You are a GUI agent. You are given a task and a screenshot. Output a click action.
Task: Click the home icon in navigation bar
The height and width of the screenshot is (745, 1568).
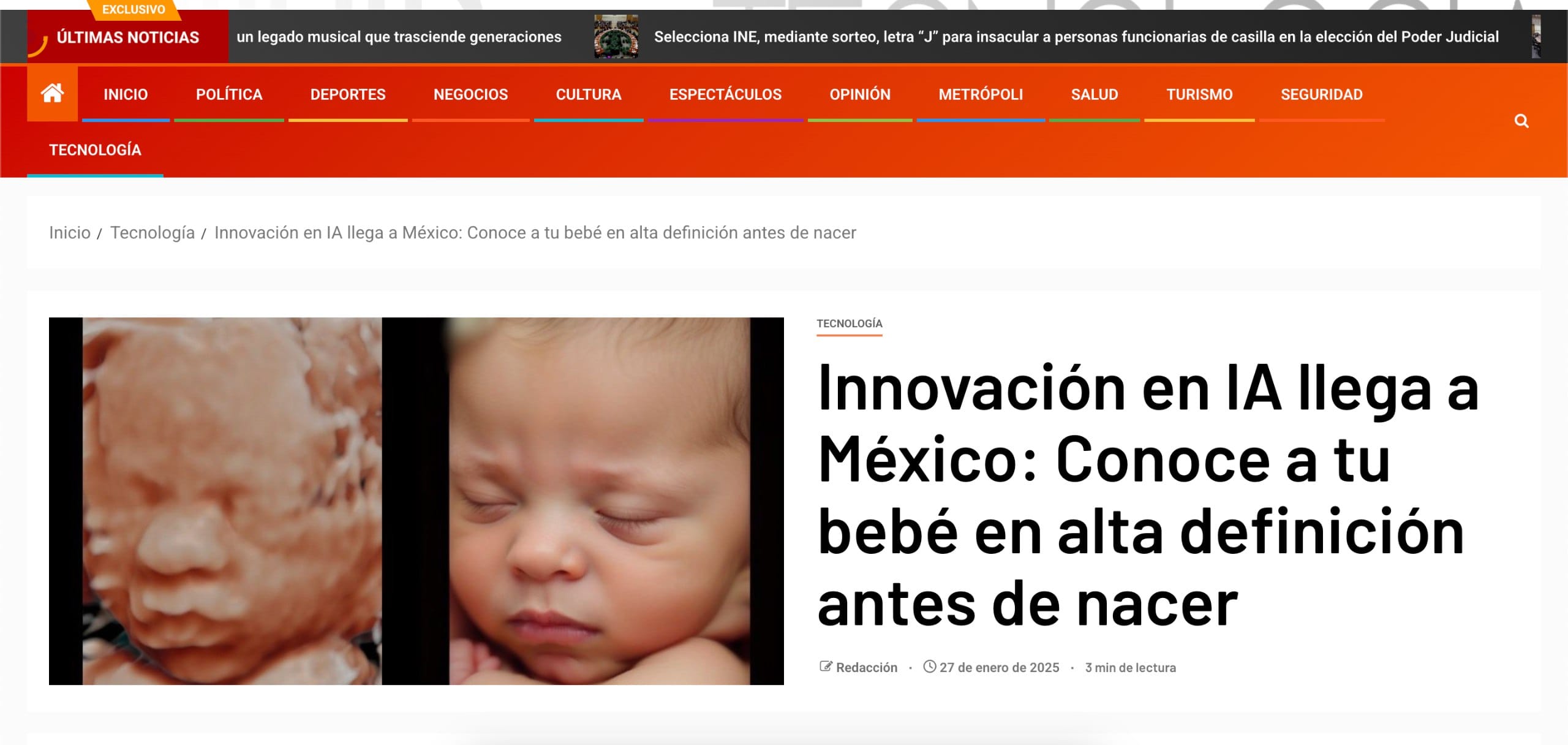click(x=52, y=94)
